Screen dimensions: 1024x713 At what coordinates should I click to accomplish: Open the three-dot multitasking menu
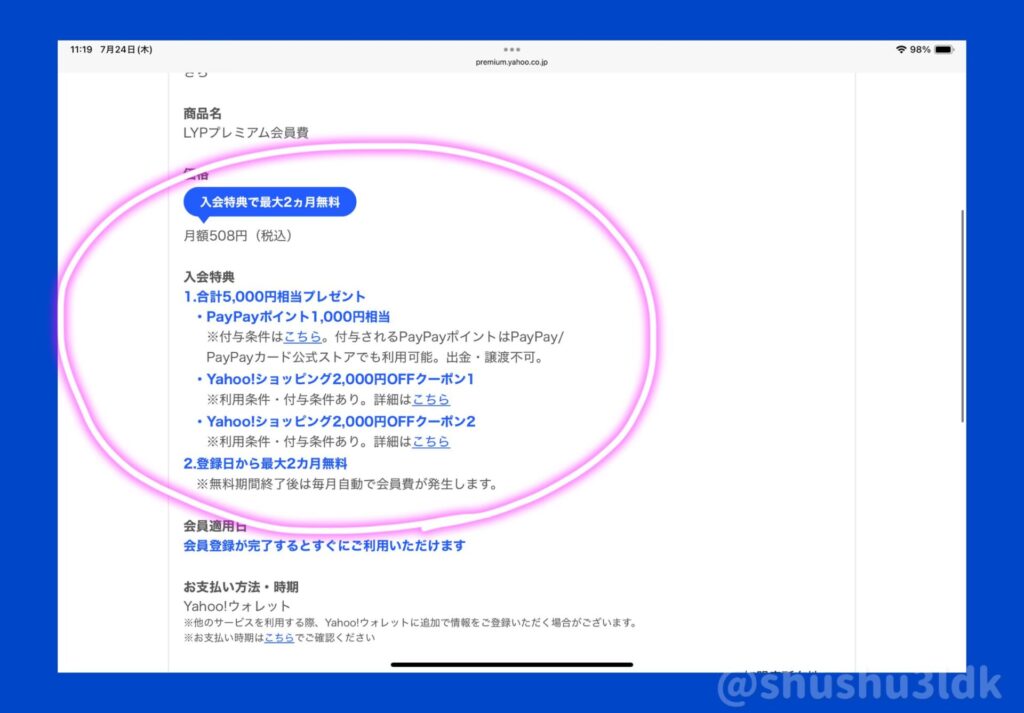point(512,50)
